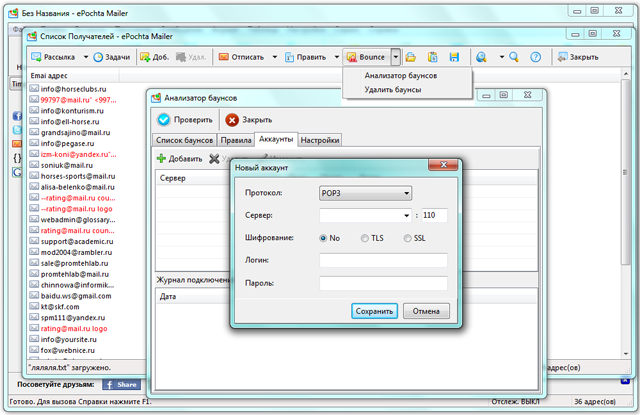640x415 pixels.
Task: Select recipient mod2004@rambler.ru
Action: [76, 252]
